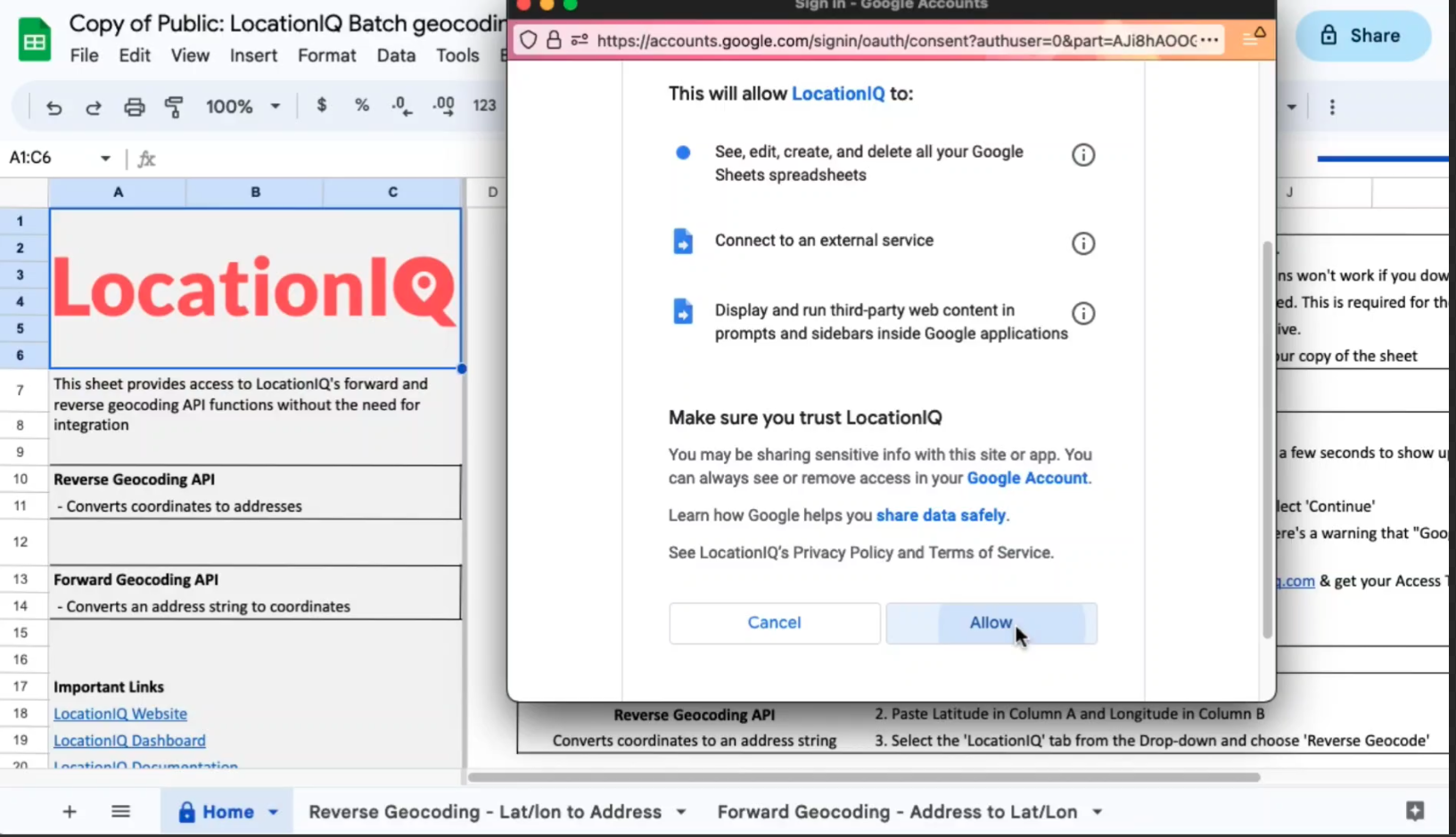The height and width of the screenshot is (837, 1456).
Task: Click the spreadsheet horizontal scrollbar
Action: pos(863,777)
